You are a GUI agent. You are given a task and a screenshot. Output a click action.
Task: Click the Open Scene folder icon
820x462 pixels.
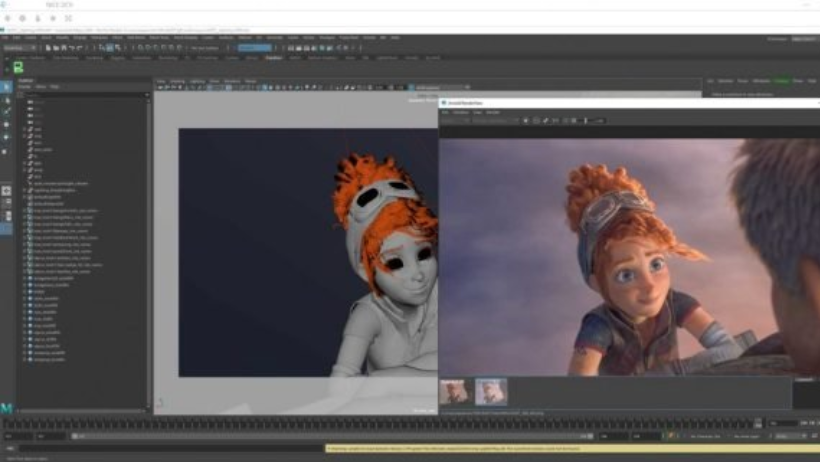56,48
